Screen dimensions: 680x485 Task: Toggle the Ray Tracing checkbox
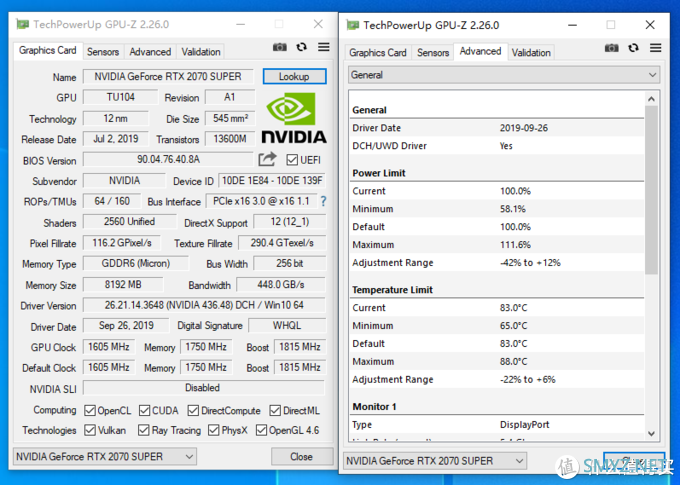click(144, 430)
